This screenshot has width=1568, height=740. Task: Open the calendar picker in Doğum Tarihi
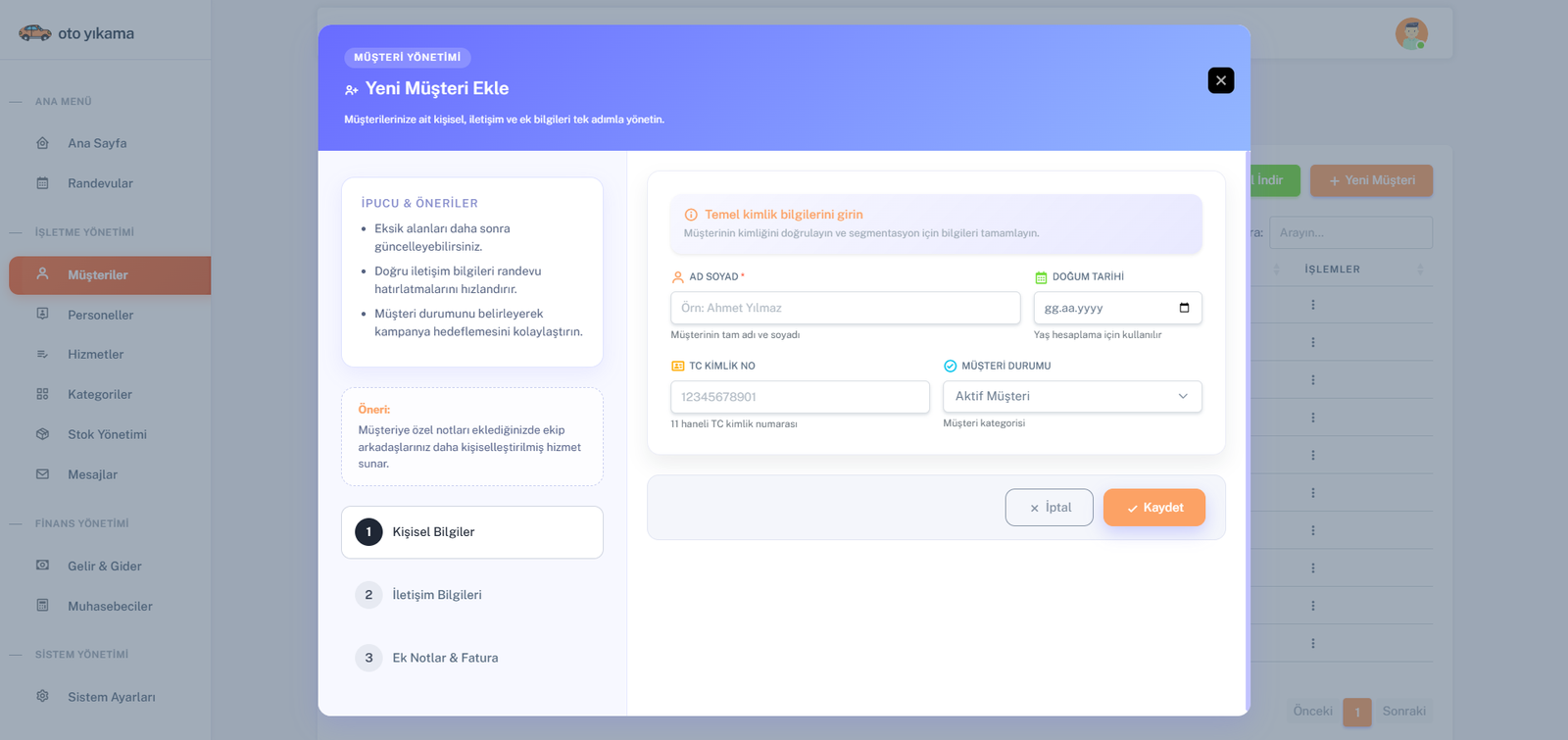1184,308
